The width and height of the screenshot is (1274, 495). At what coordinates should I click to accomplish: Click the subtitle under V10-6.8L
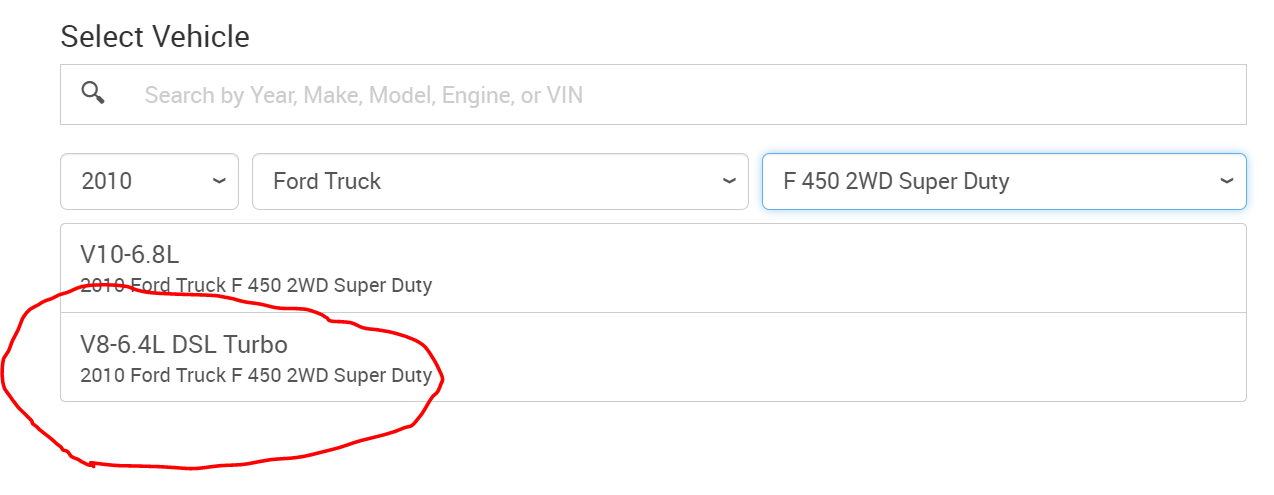coord(256,286)
